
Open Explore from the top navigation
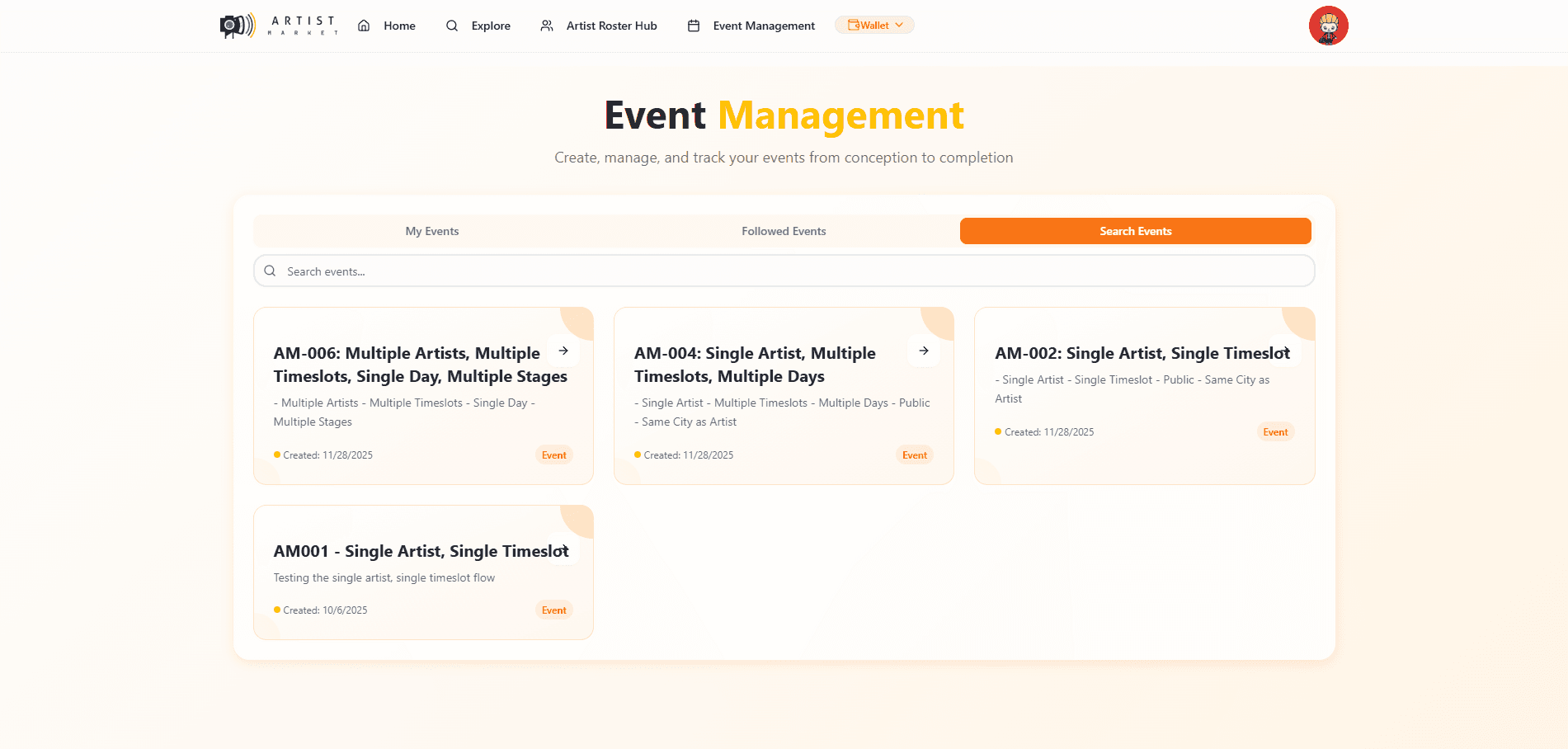[490, 26]
